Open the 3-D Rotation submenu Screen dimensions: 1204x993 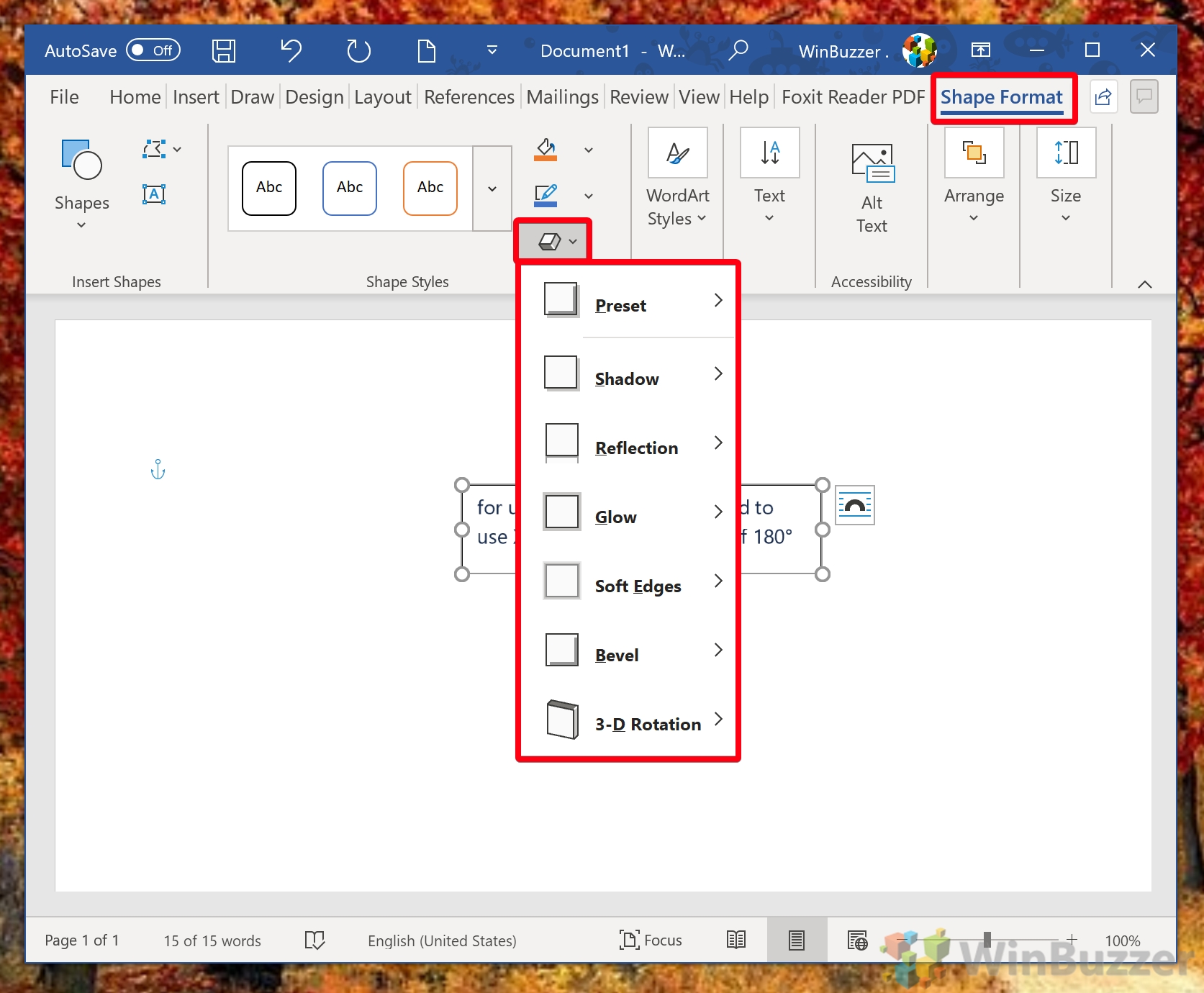click(628, 720)
